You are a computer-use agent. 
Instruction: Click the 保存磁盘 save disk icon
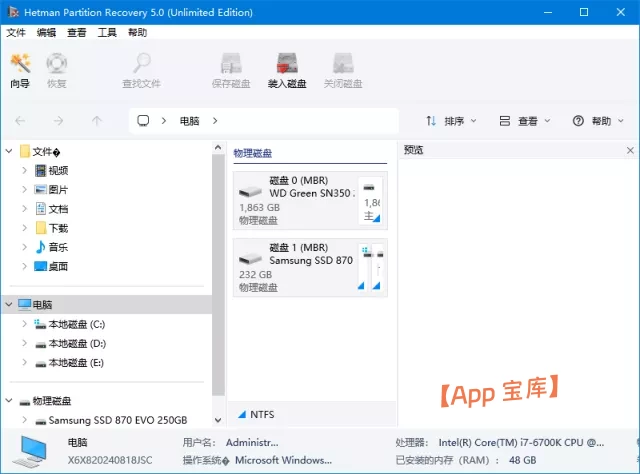click(231, 70)
